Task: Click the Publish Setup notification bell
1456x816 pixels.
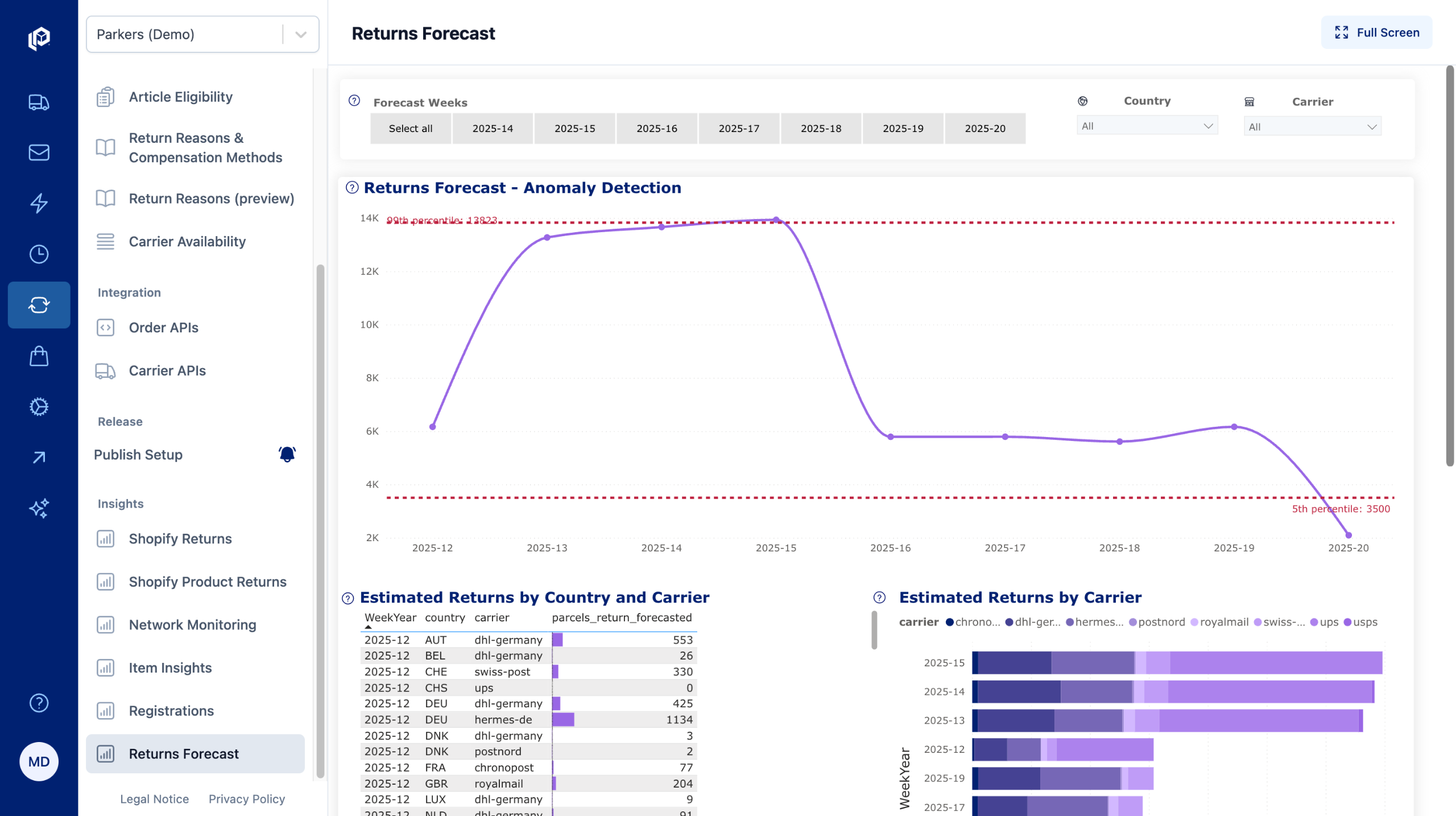Action: click(287, 454)
